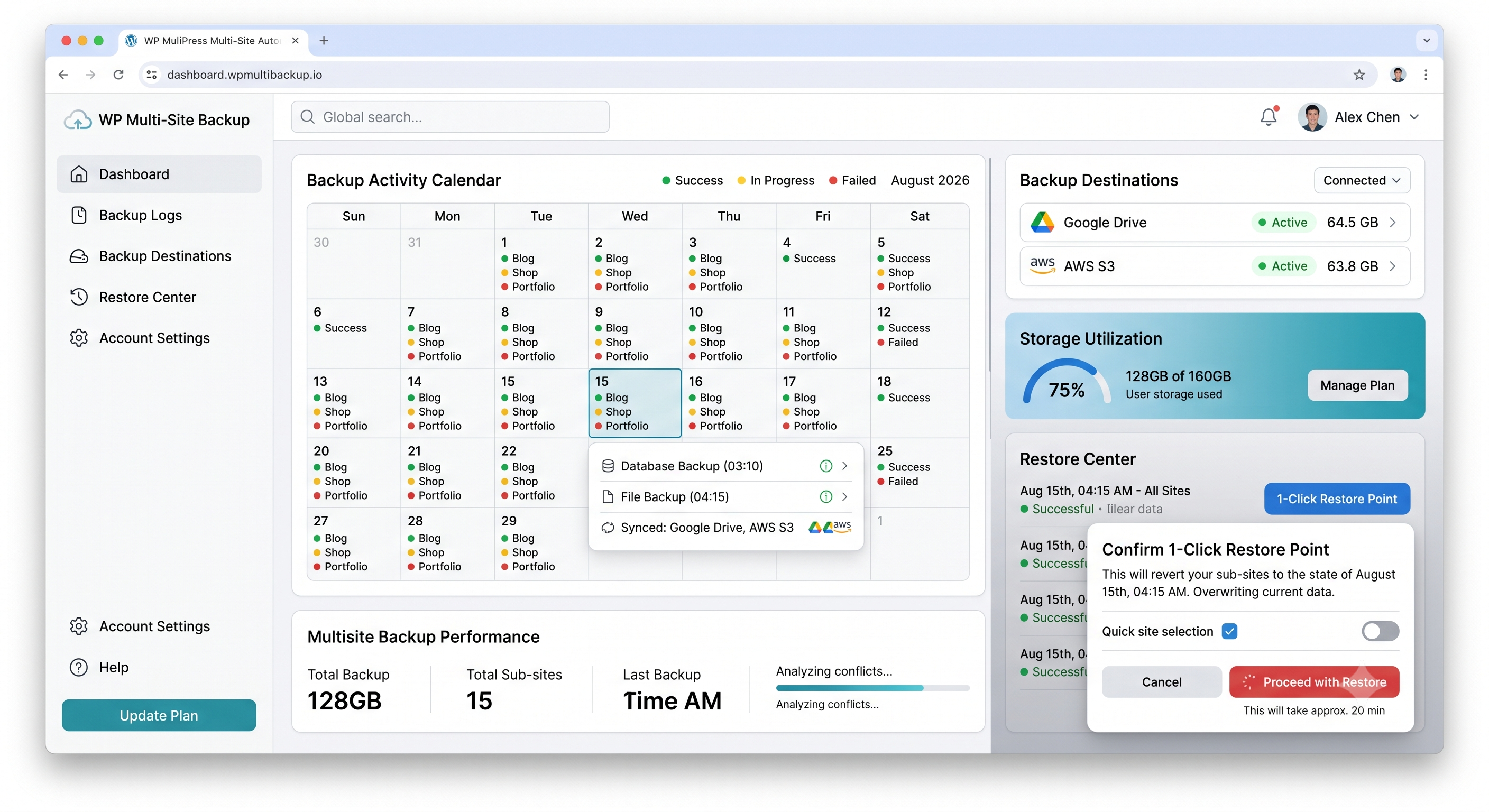
Task: Turn on the switch in restore dialog
Action: 1380,631
